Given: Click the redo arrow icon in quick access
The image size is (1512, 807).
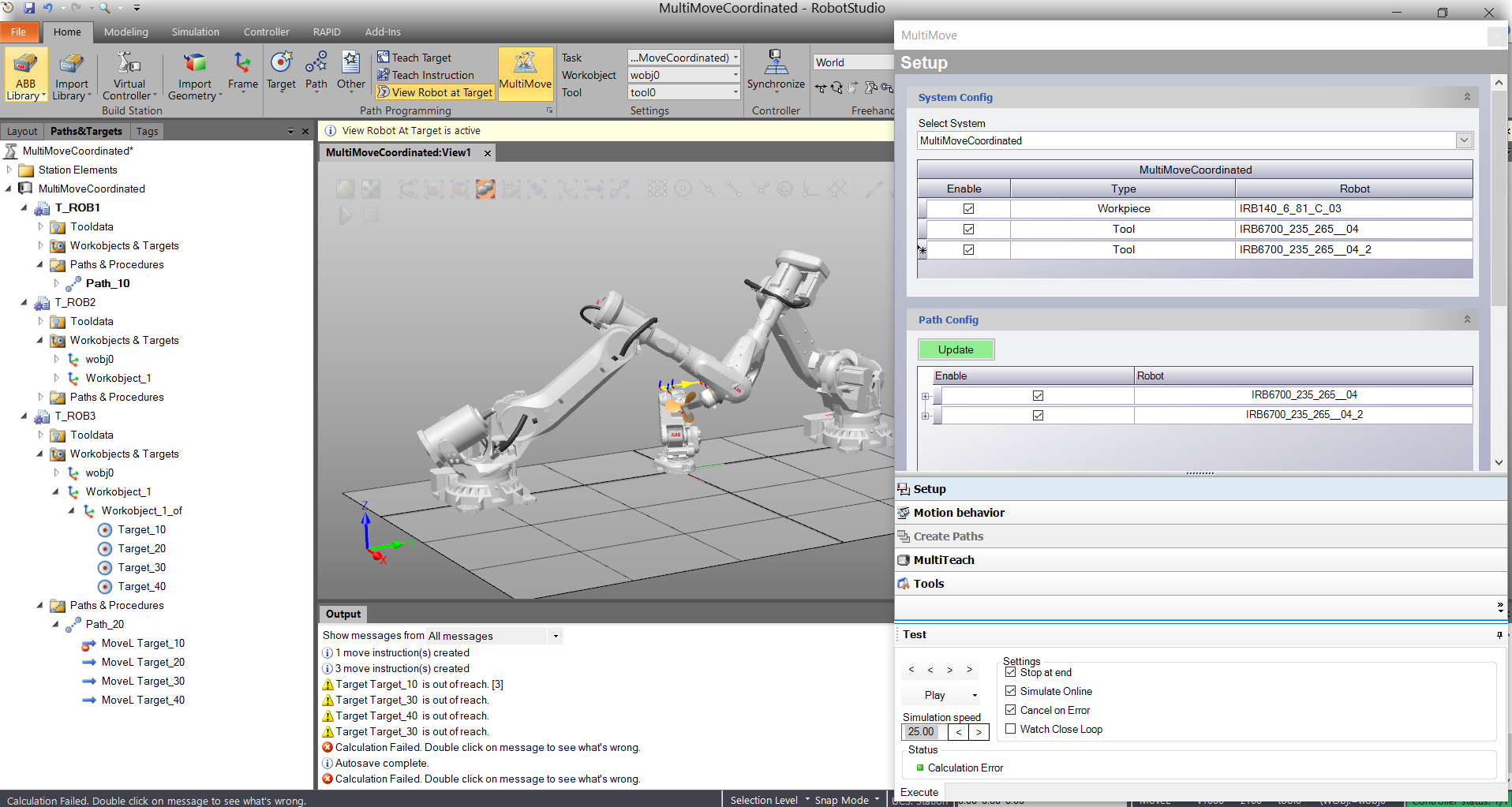Looking at the screenshot, I should [x=77, y=8].
